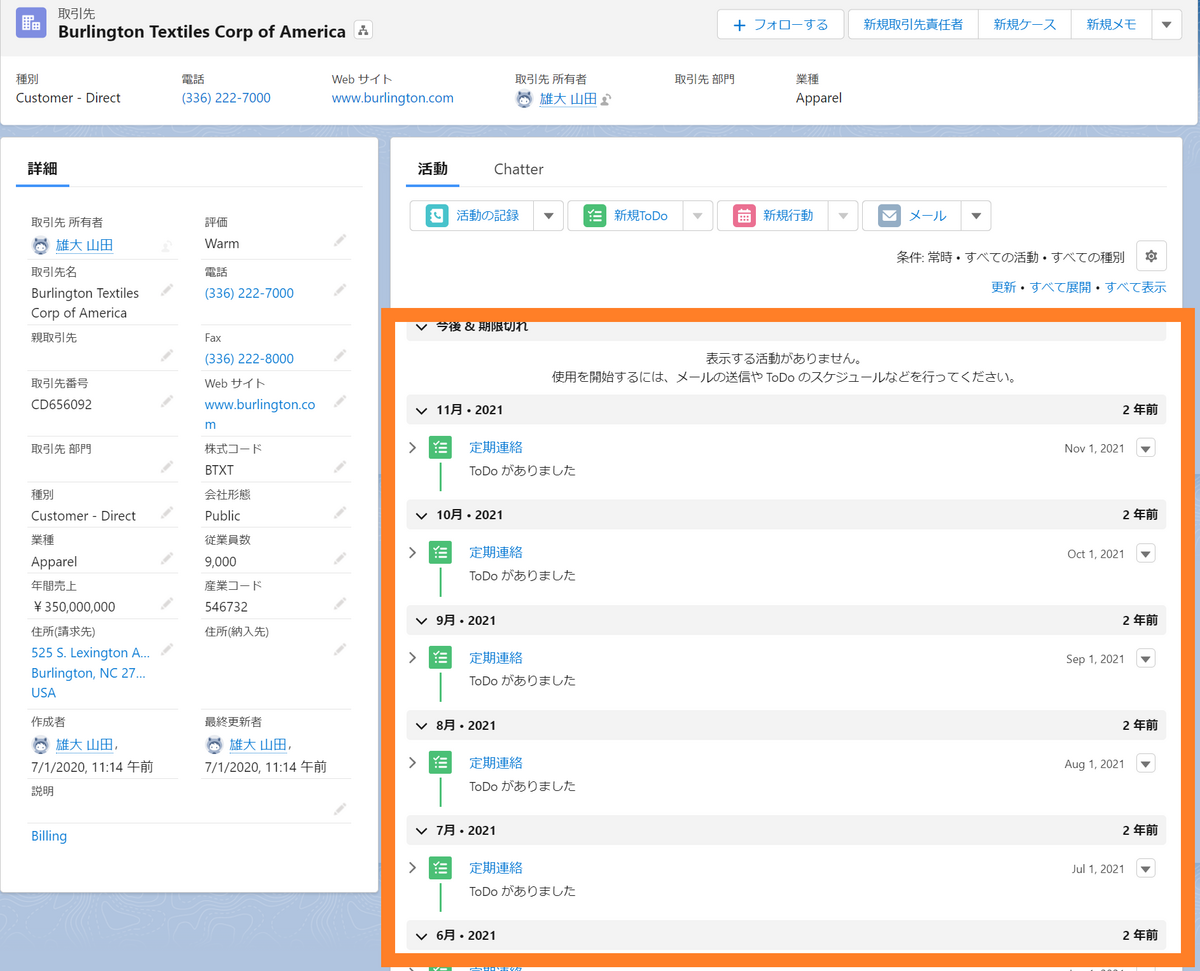The image size is (1200, 971).
Task: Select the 詳細 tab
Action: (x=42, y=169)
